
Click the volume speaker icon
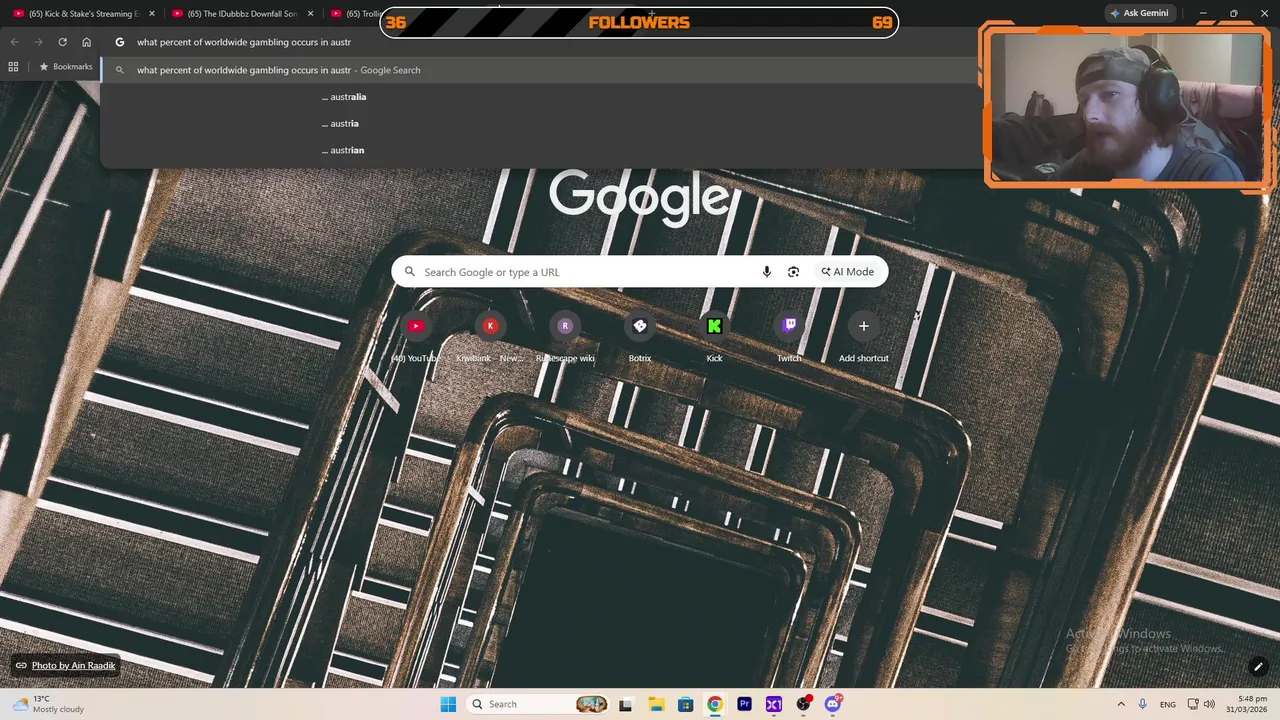(1209, 704)
